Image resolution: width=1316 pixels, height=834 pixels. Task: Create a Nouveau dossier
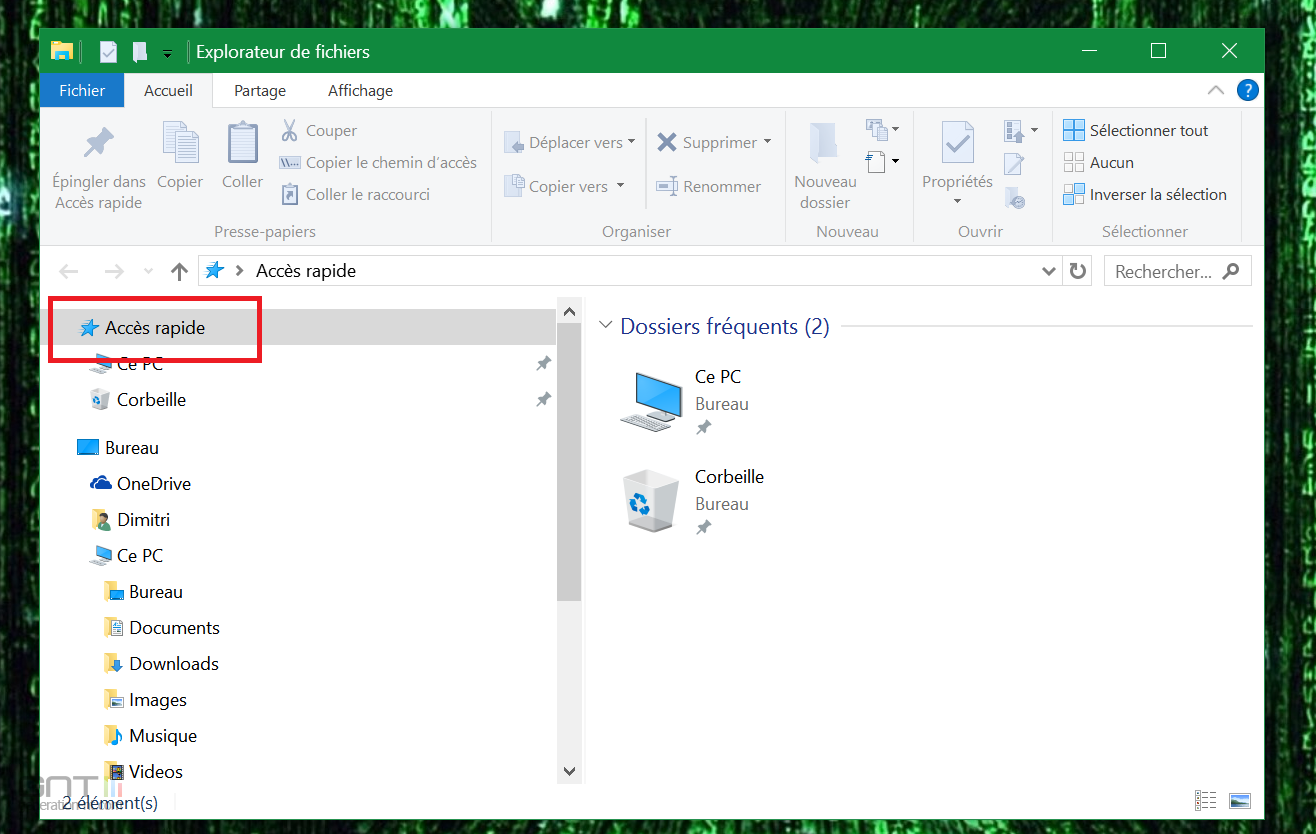tap(825, 165)
